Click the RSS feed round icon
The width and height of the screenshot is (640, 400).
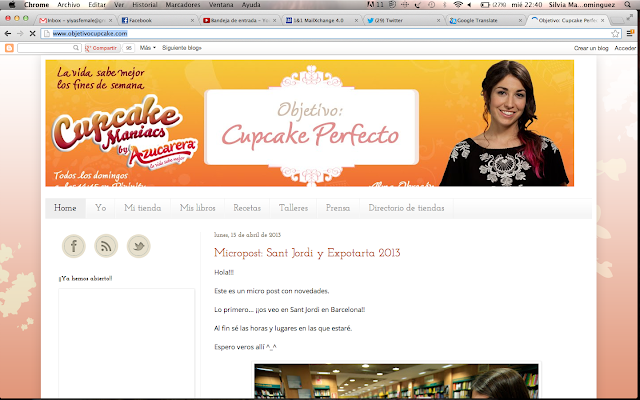click(106, 246)
